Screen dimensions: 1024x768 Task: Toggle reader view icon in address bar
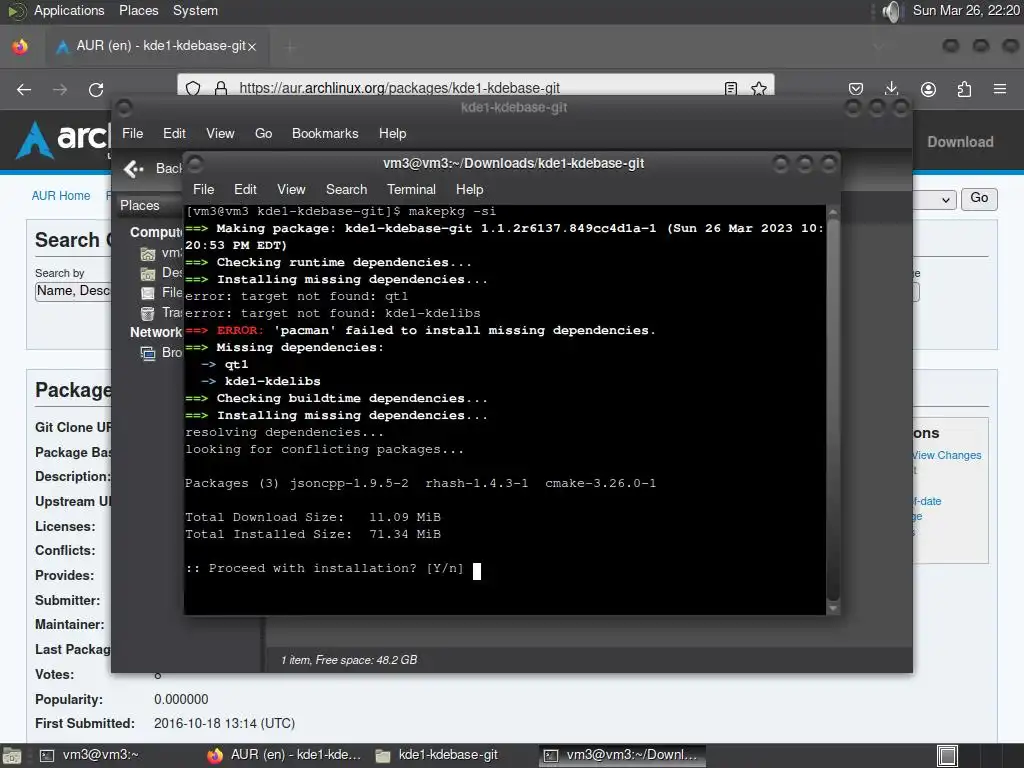point(731,88)
